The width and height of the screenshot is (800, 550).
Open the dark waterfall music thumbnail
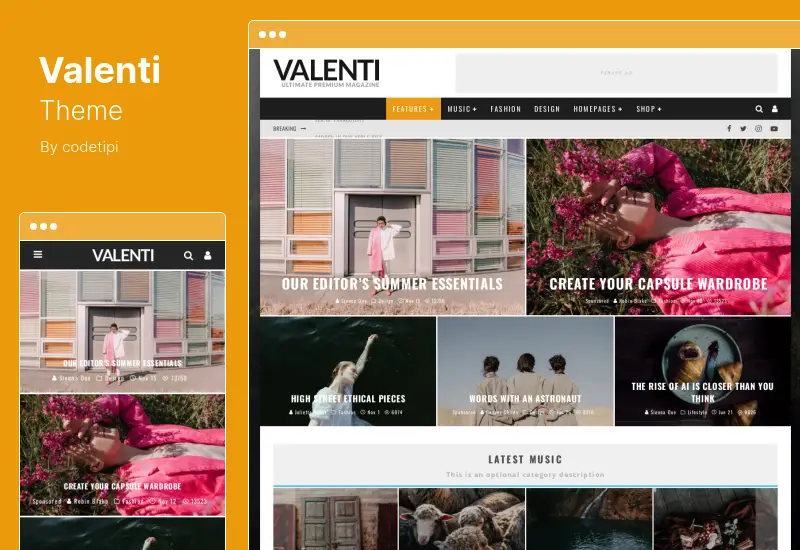(589, 519)
